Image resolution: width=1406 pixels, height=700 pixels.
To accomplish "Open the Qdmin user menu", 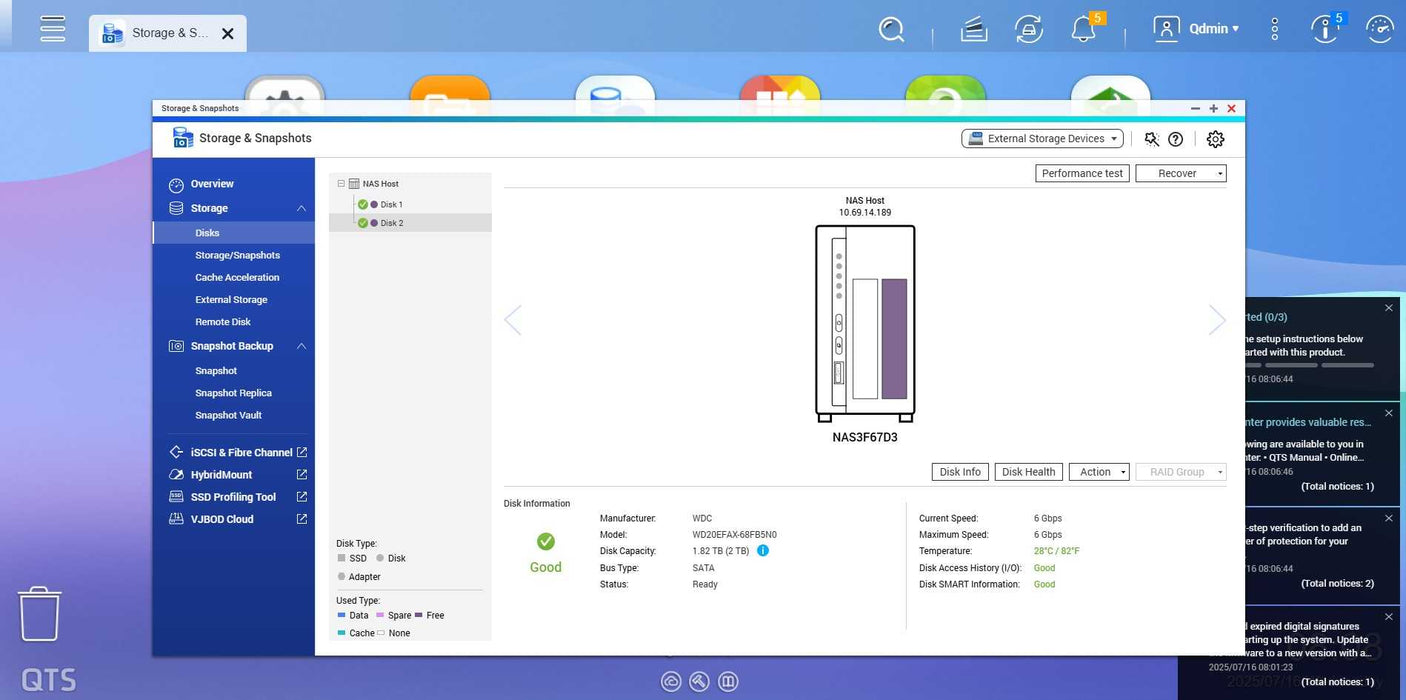I will pos(1197,29).
